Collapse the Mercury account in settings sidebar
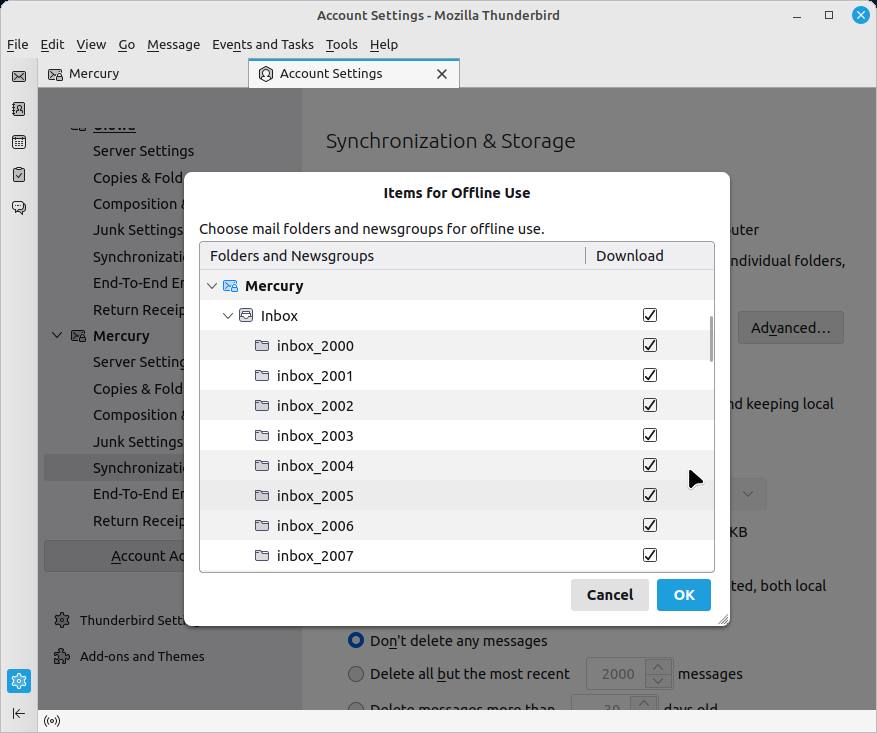 [x=57, y=336]
